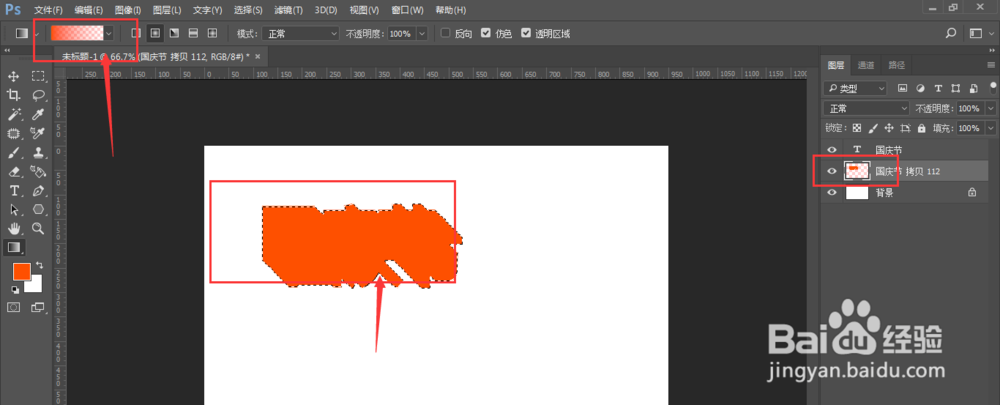Screen dimensions: 1000x405
Task: Open gradient picker dropdown arrow
Action: pos(109,33)
